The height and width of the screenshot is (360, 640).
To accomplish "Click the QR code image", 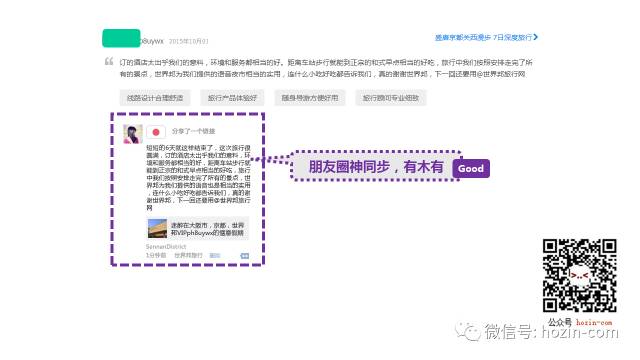I will click(580, 276).
